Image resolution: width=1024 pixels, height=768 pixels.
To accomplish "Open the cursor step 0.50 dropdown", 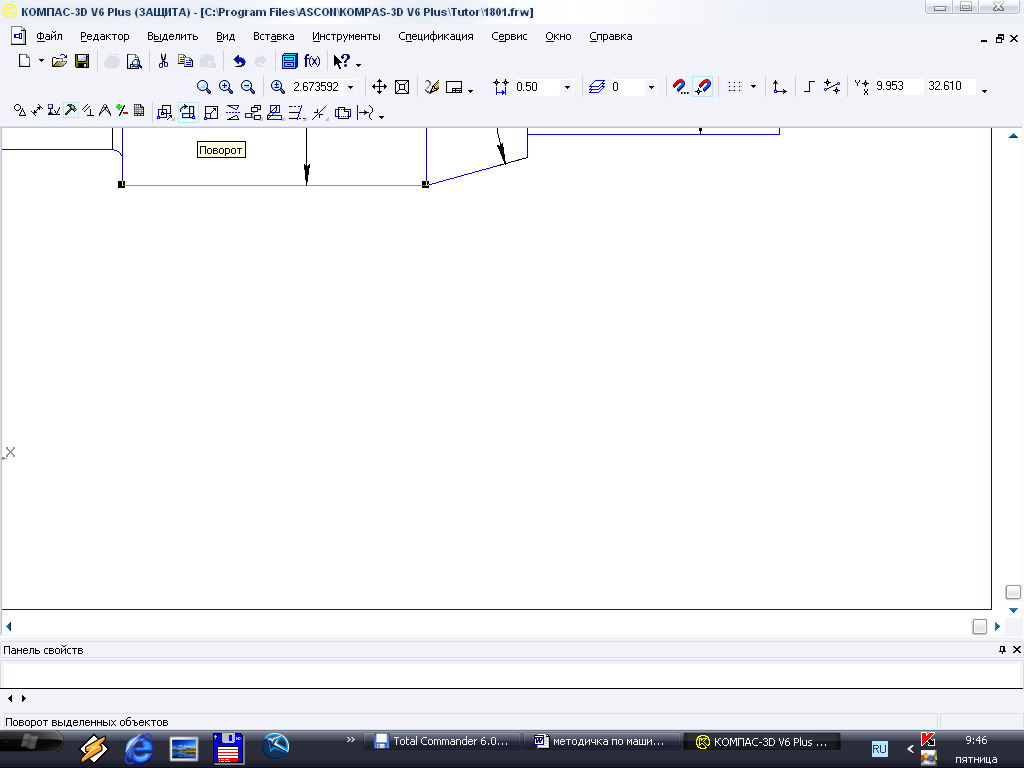I will coord(567,87).
